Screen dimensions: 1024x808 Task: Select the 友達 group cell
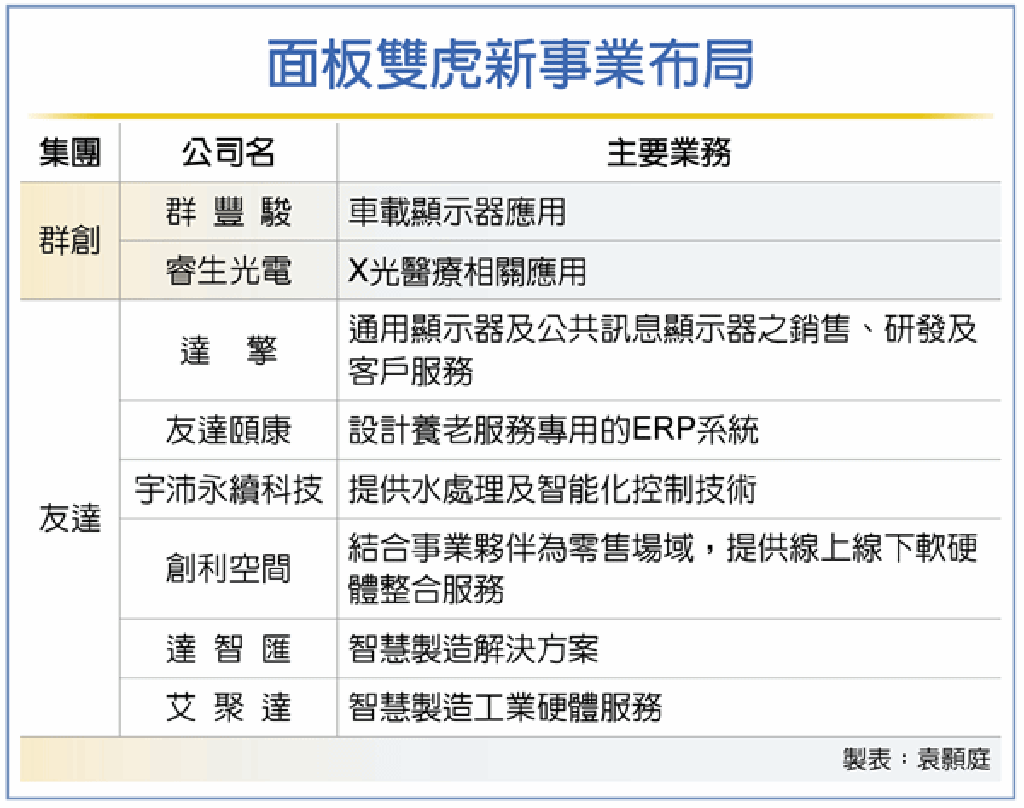pyautogui.click(x=70, y=519)
